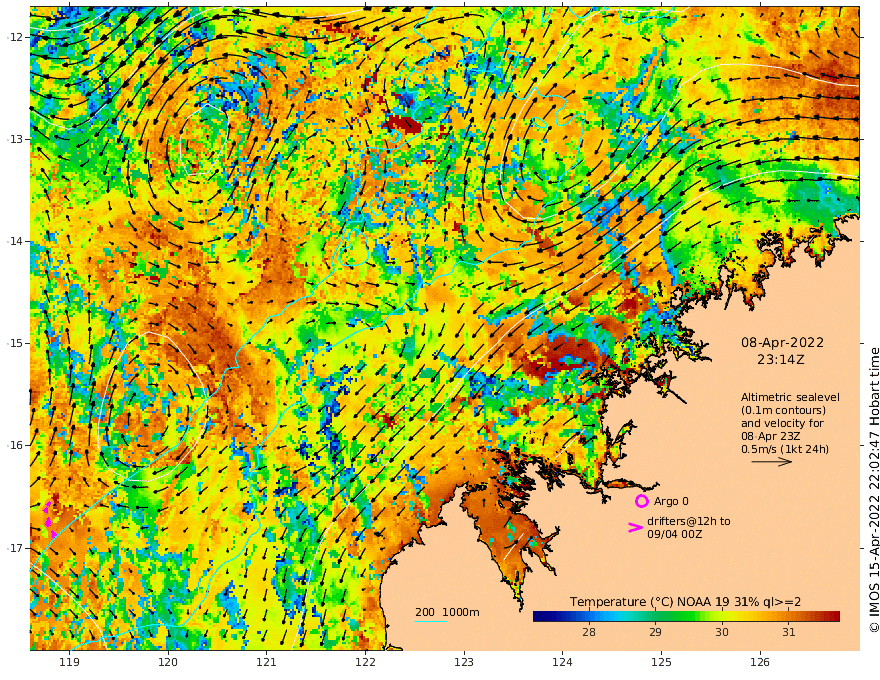Click the cyan 200 1000m depth line
Screen dimensions: 880x680
click(x=430, y=621)
